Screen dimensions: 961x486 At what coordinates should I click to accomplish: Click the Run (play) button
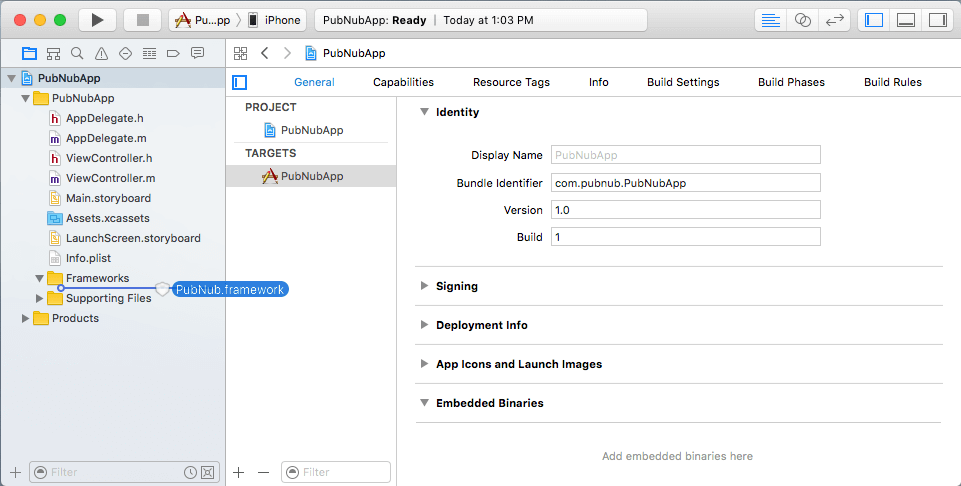pos(97,20)
